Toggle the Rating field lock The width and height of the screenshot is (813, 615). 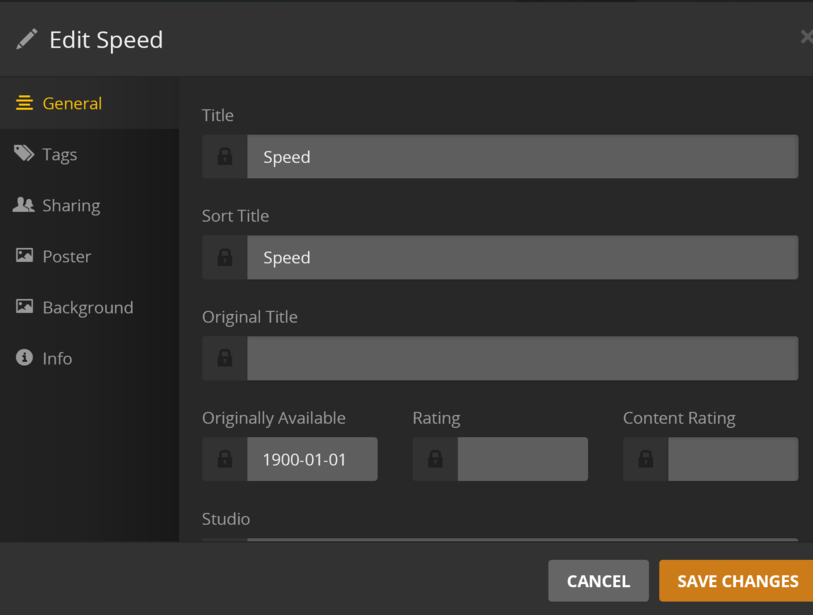tap(435, 460)
